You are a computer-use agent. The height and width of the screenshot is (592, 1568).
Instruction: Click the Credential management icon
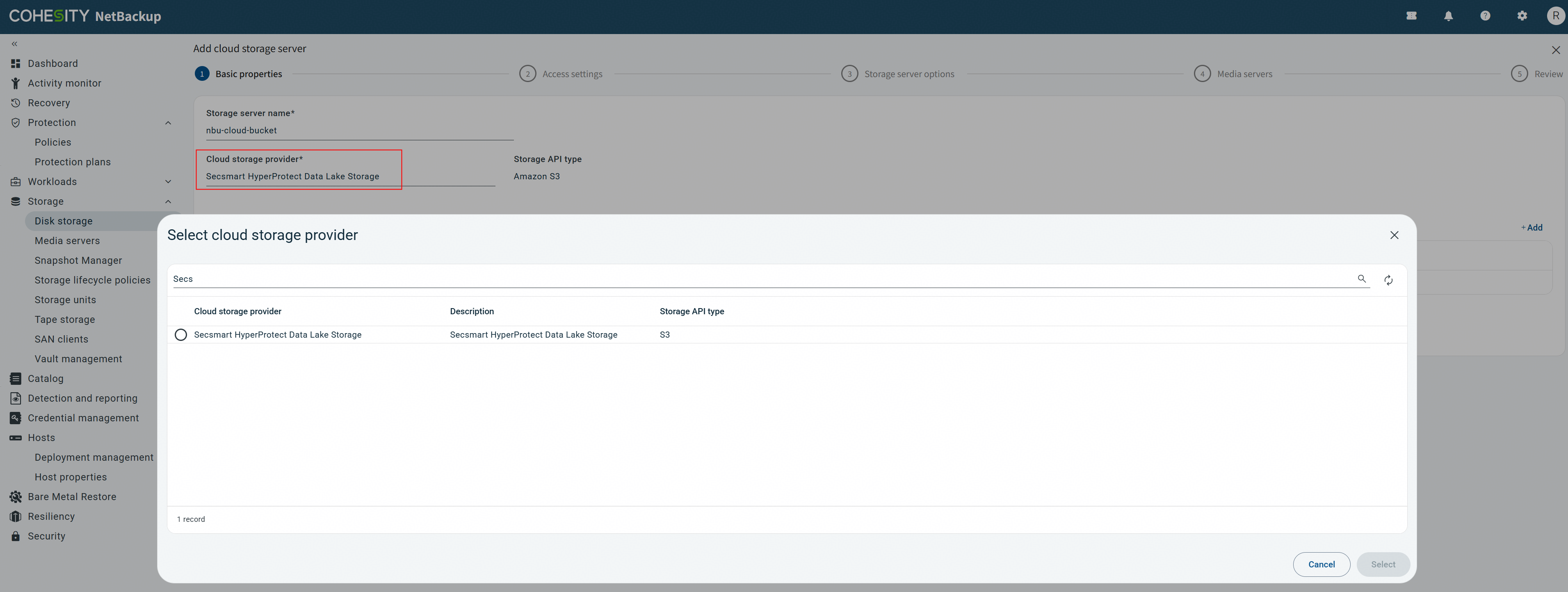(16, 418)
